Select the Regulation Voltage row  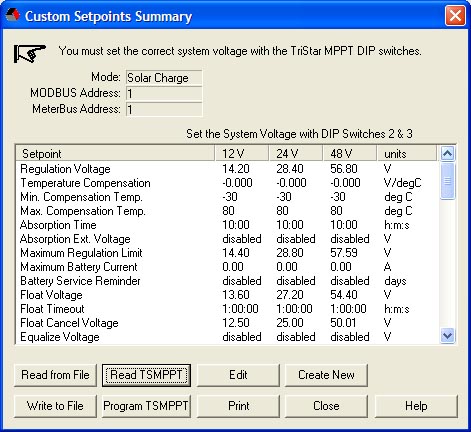[x=227, y=169]
